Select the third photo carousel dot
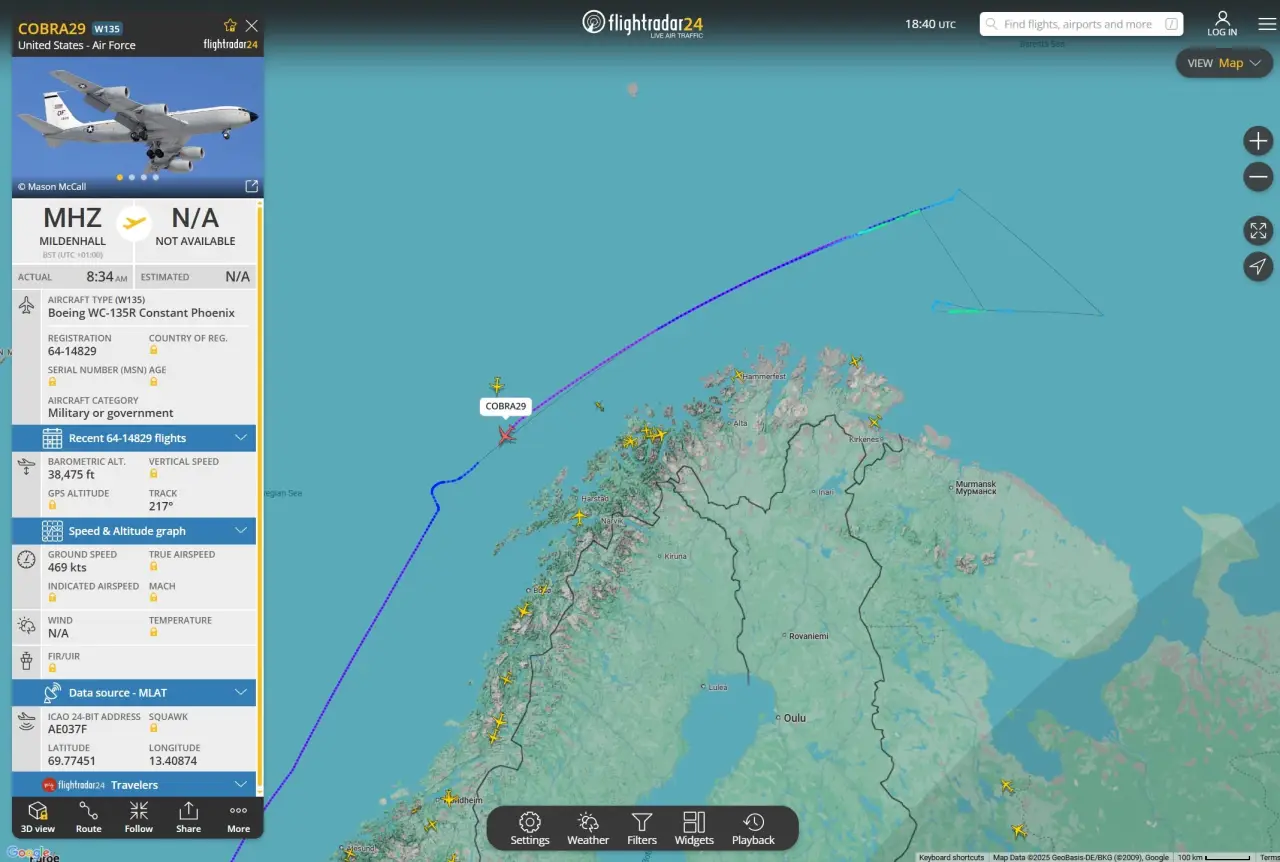This screenshot has width=1280, height=862. coord(144,177)
